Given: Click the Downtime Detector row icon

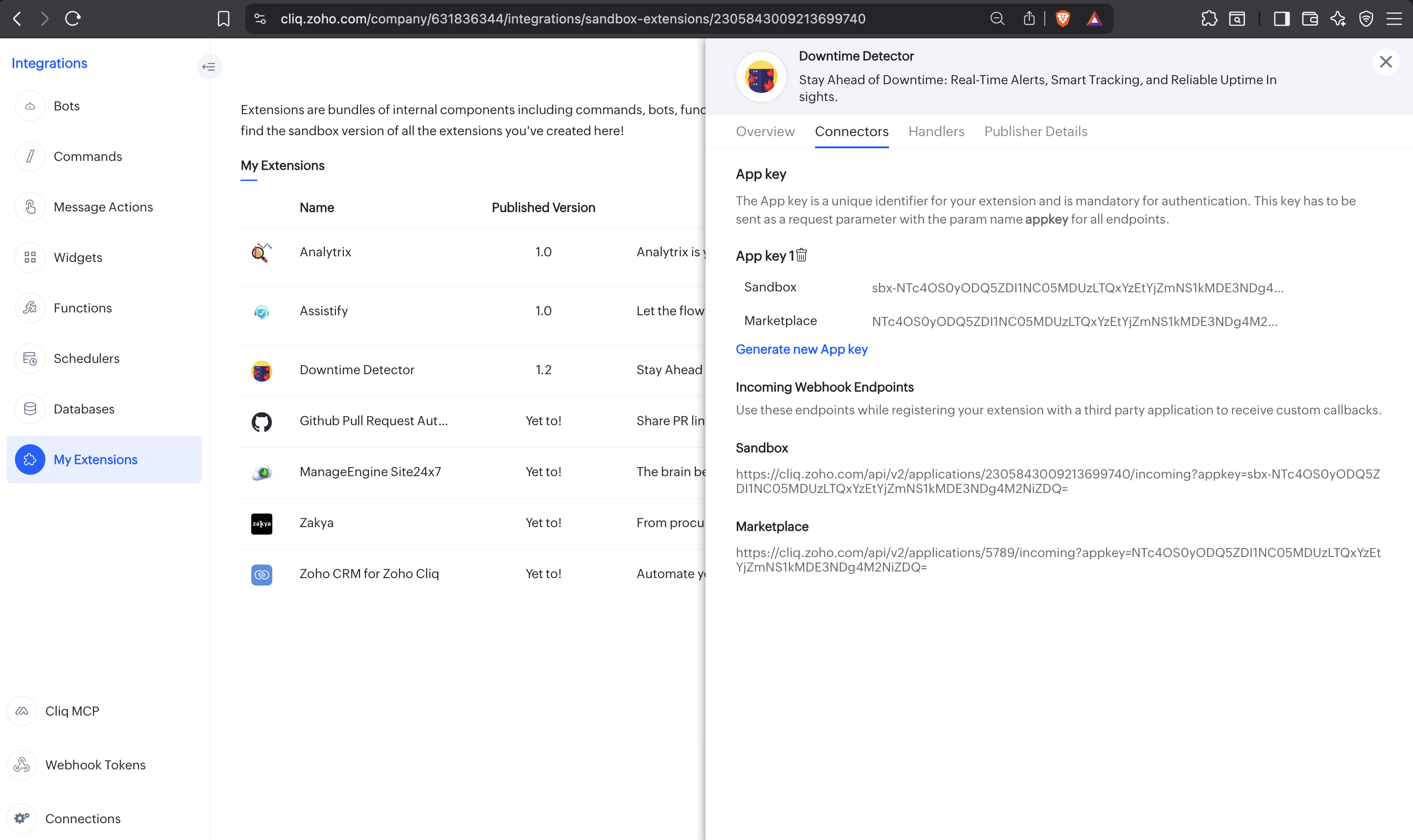Looking at the screenshot, I should point(262,371).
